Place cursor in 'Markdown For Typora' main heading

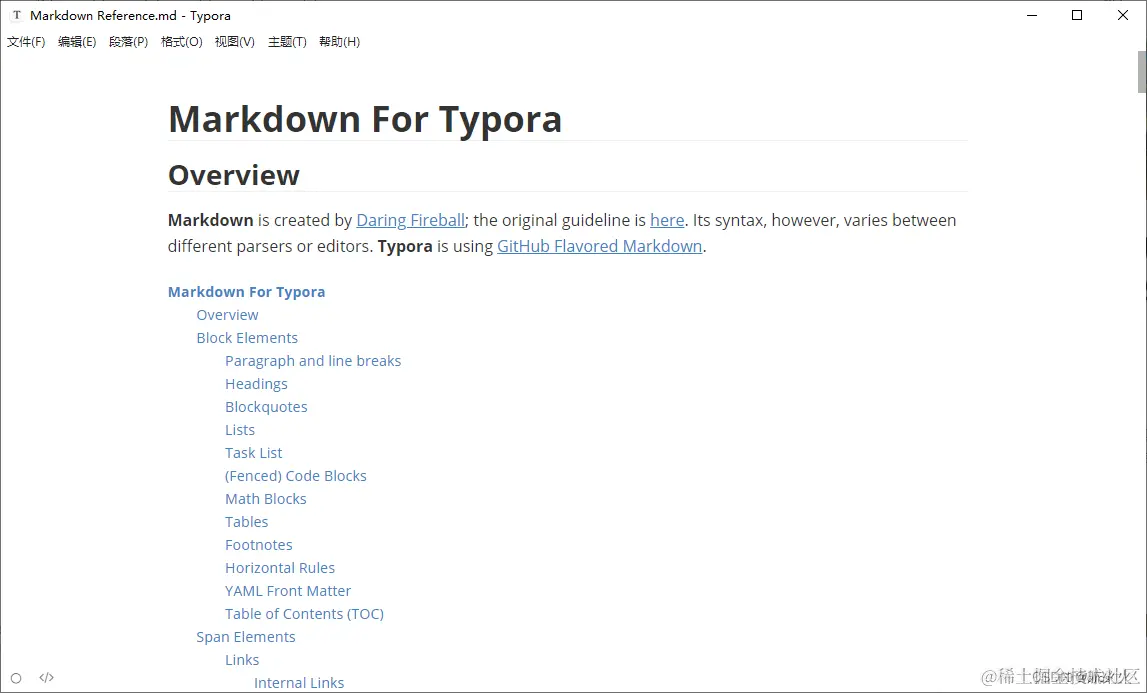365,119
